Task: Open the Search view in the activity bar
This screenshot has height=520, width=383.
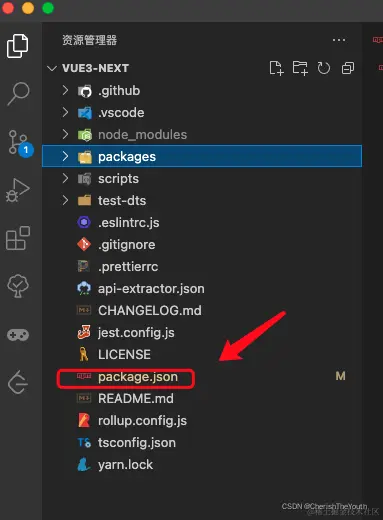Action: (x=18, y=94)
